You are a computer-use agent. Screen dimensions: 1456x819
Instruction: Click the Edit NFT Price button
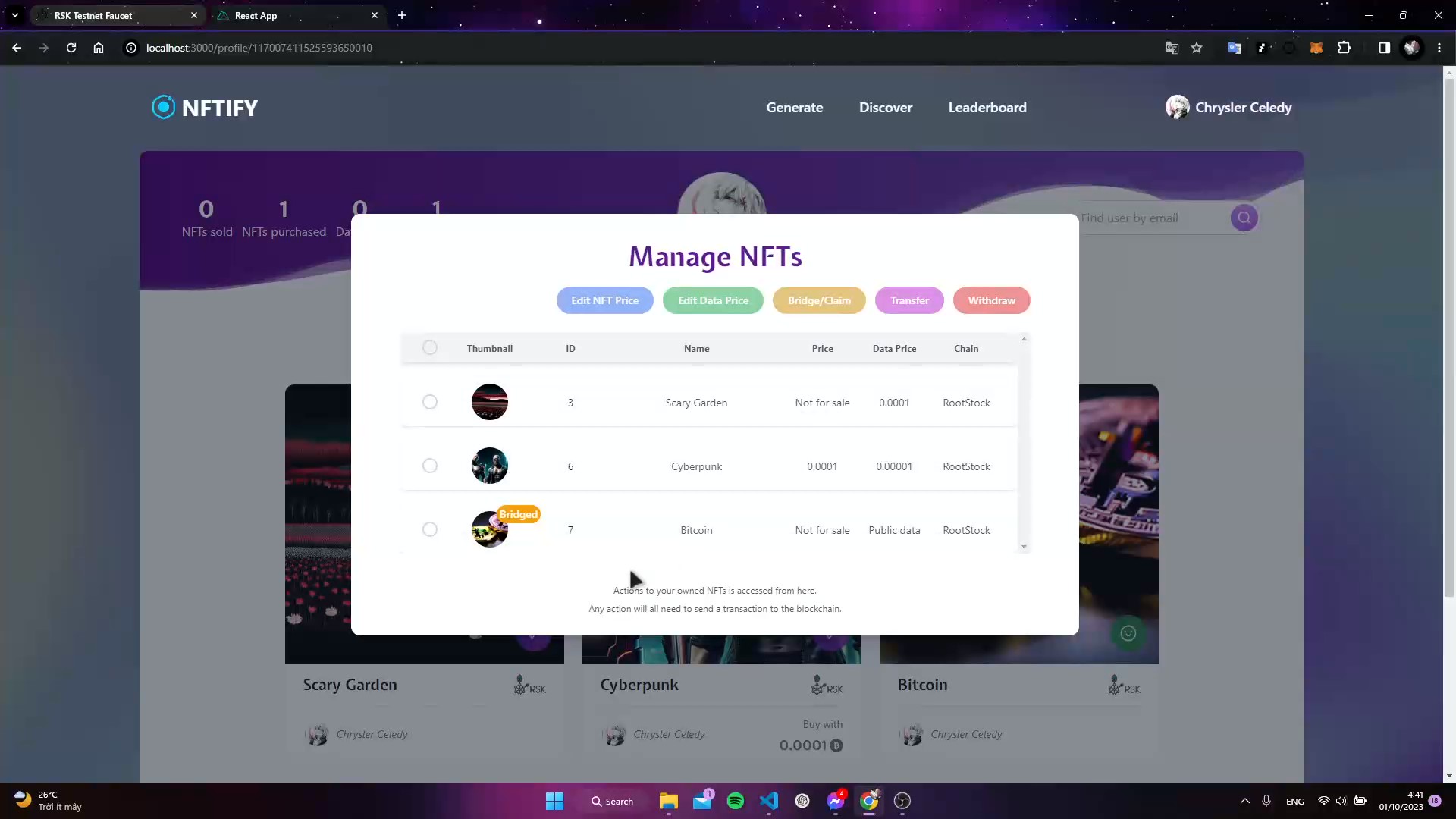tap(604, 300)
